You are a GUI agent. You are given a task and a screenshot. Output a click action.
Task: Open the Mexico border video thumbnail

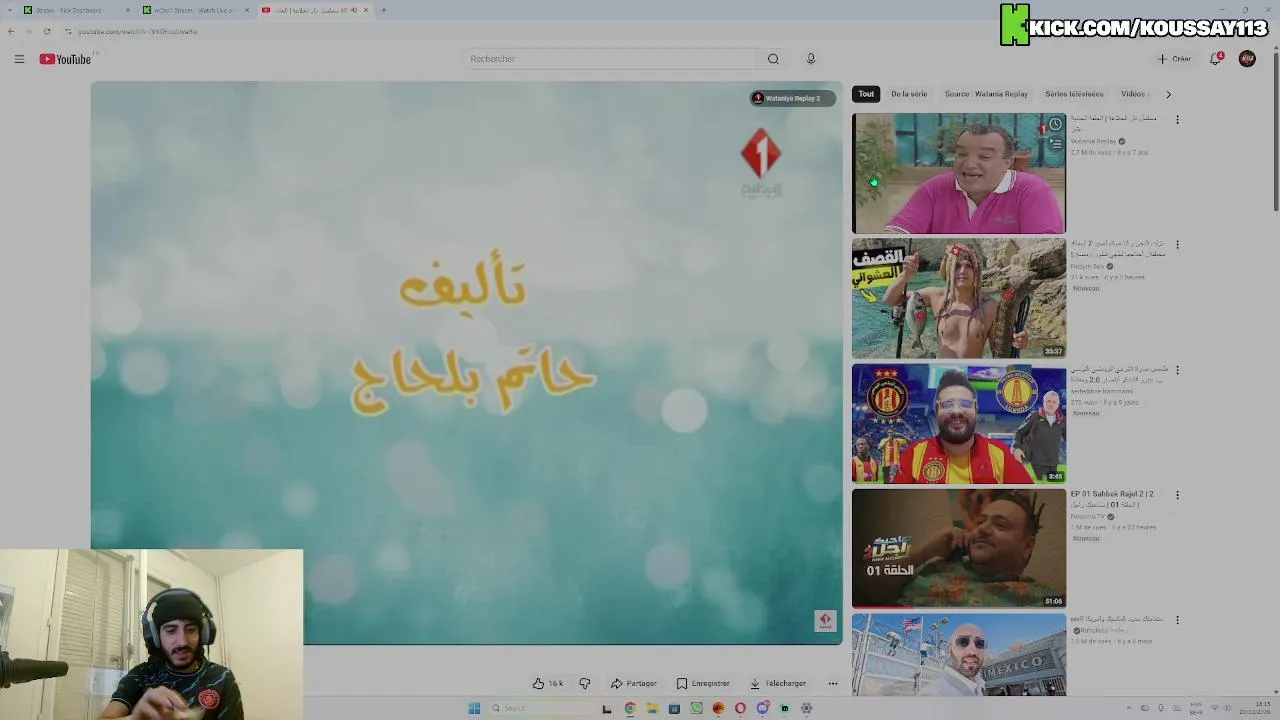click(x=958, y=655)
